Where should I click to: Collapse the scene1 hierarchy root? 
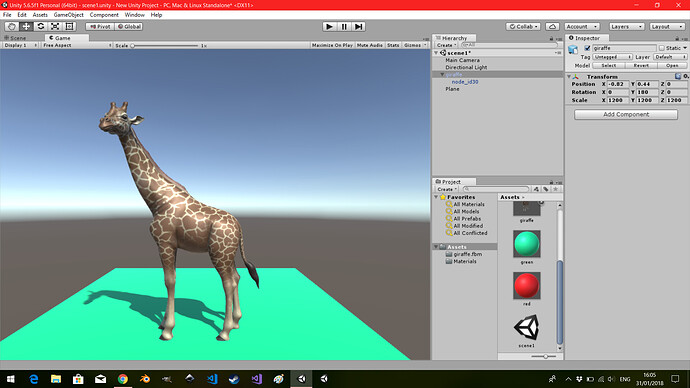437,53
